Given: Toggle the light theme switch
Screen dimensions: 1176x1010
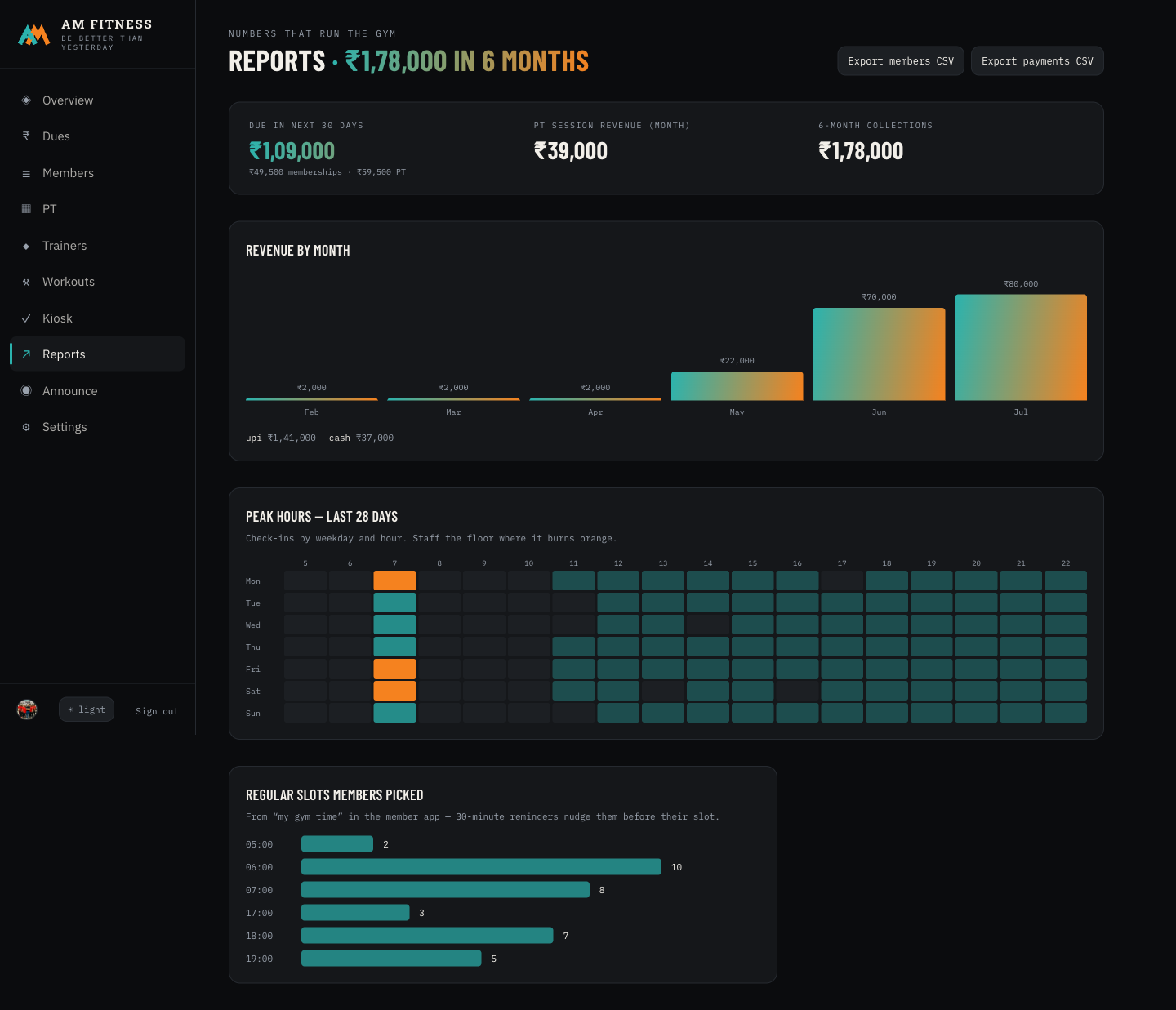Looking at the screenshot, I should (x=87, y=710).
